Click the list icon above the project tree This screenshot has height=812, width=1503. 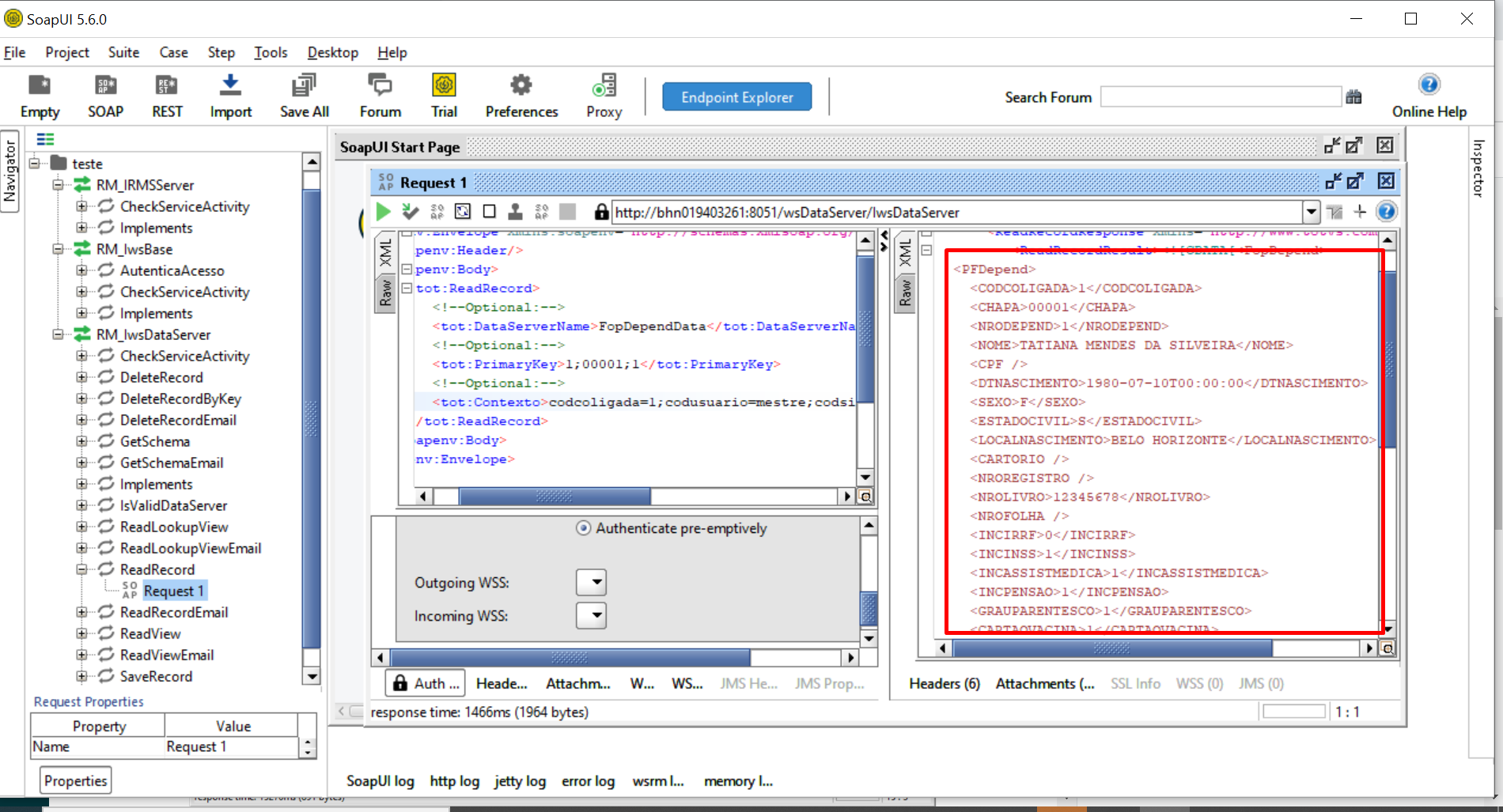coord(46,140)
